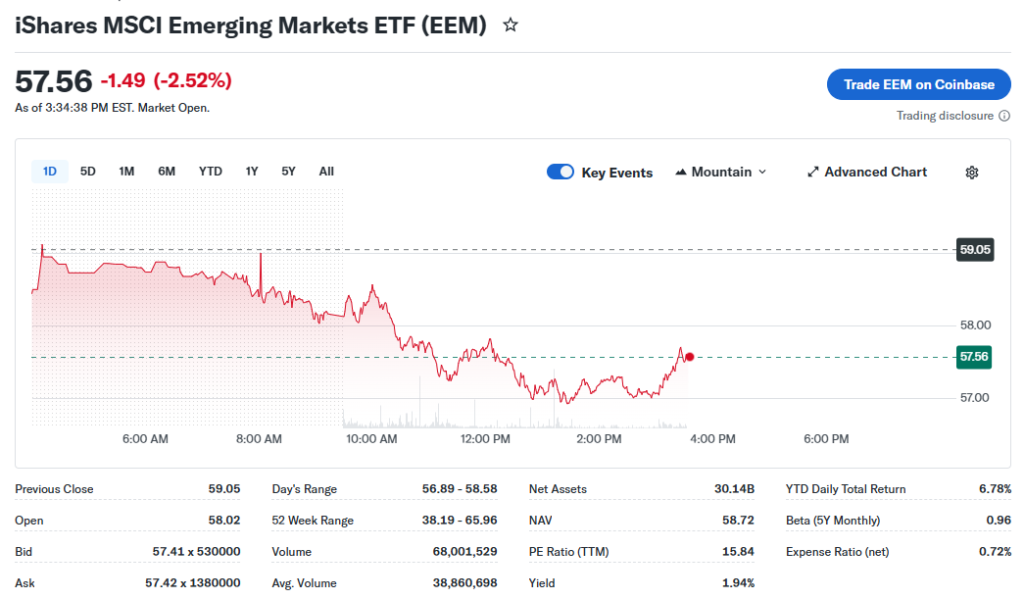
Task: Click the Mountain chart type icon
Action: 682,172
